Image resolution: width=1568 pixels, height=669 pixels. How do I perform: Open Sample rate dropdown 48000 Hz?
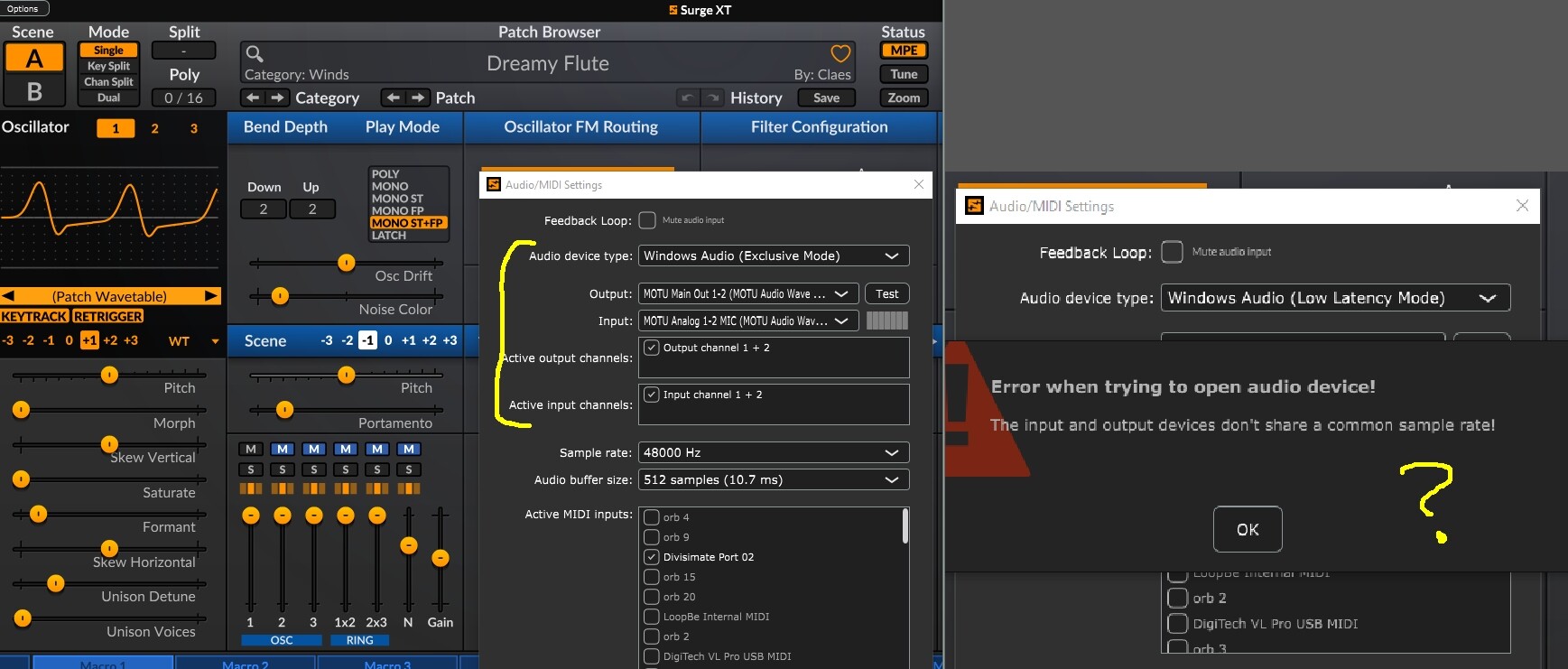click(774, 452)
